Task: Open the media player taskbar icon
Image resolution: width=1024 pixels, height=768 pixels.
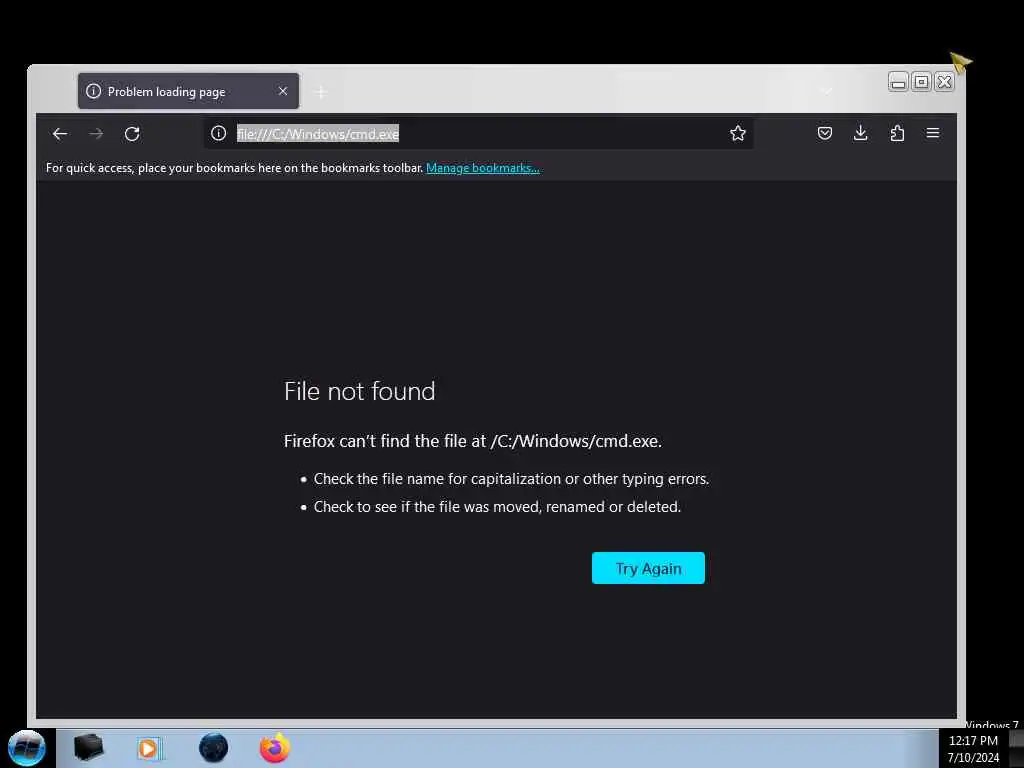Action: click(149, 748)
